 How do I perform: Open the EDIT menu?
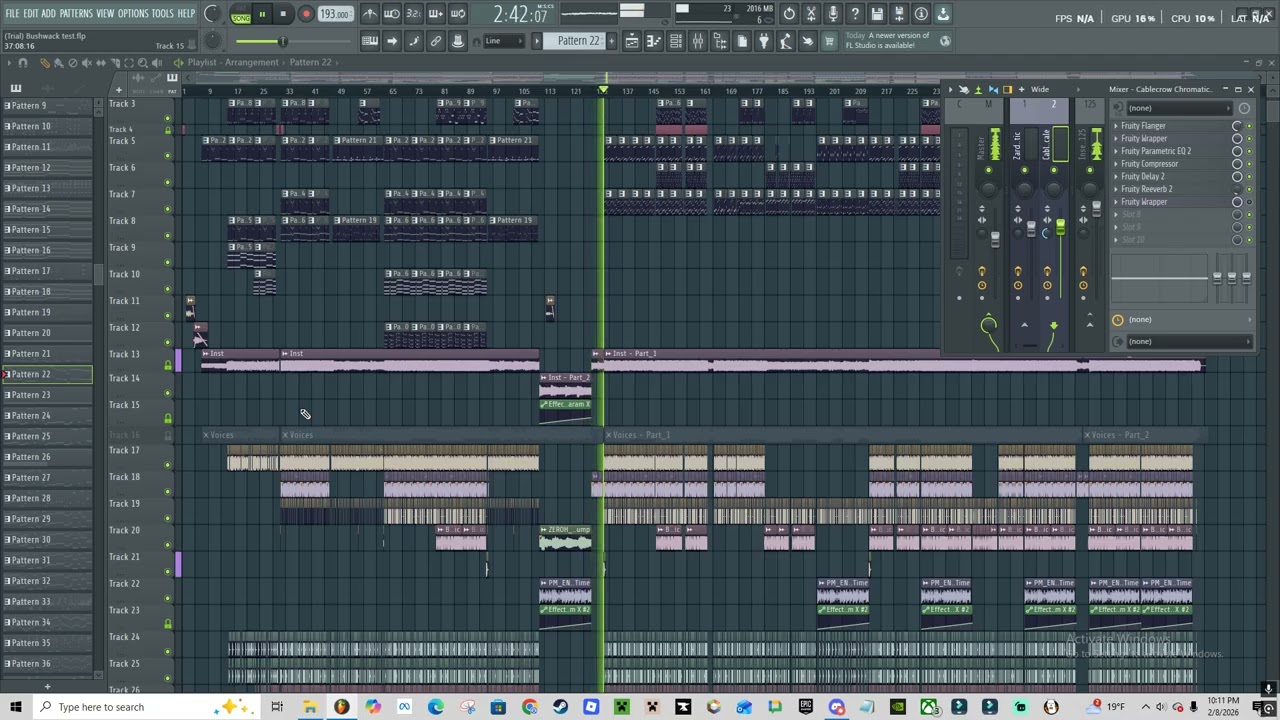31,14
